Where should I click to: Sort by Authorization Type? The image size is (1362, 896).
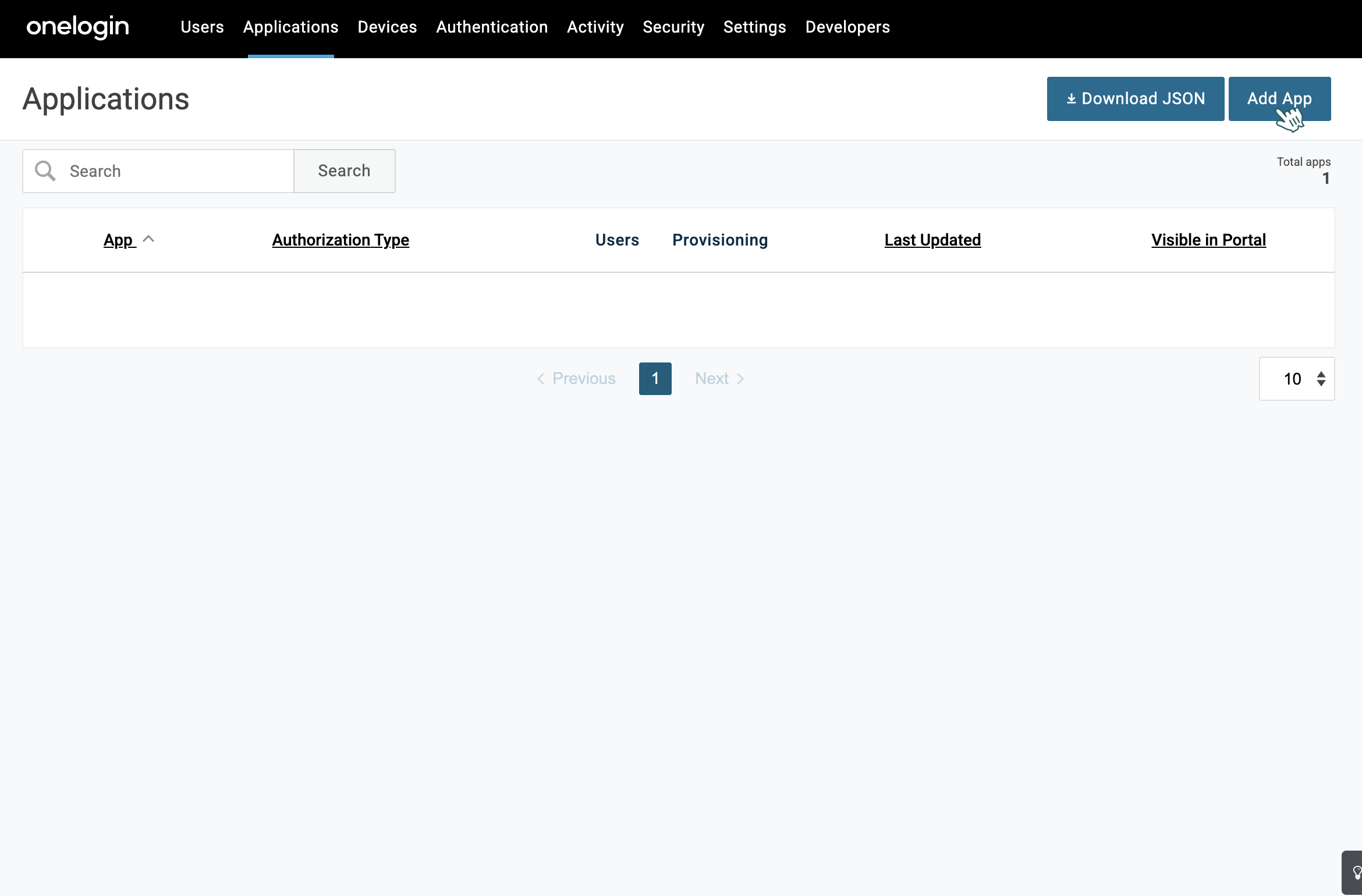point(340,240)
